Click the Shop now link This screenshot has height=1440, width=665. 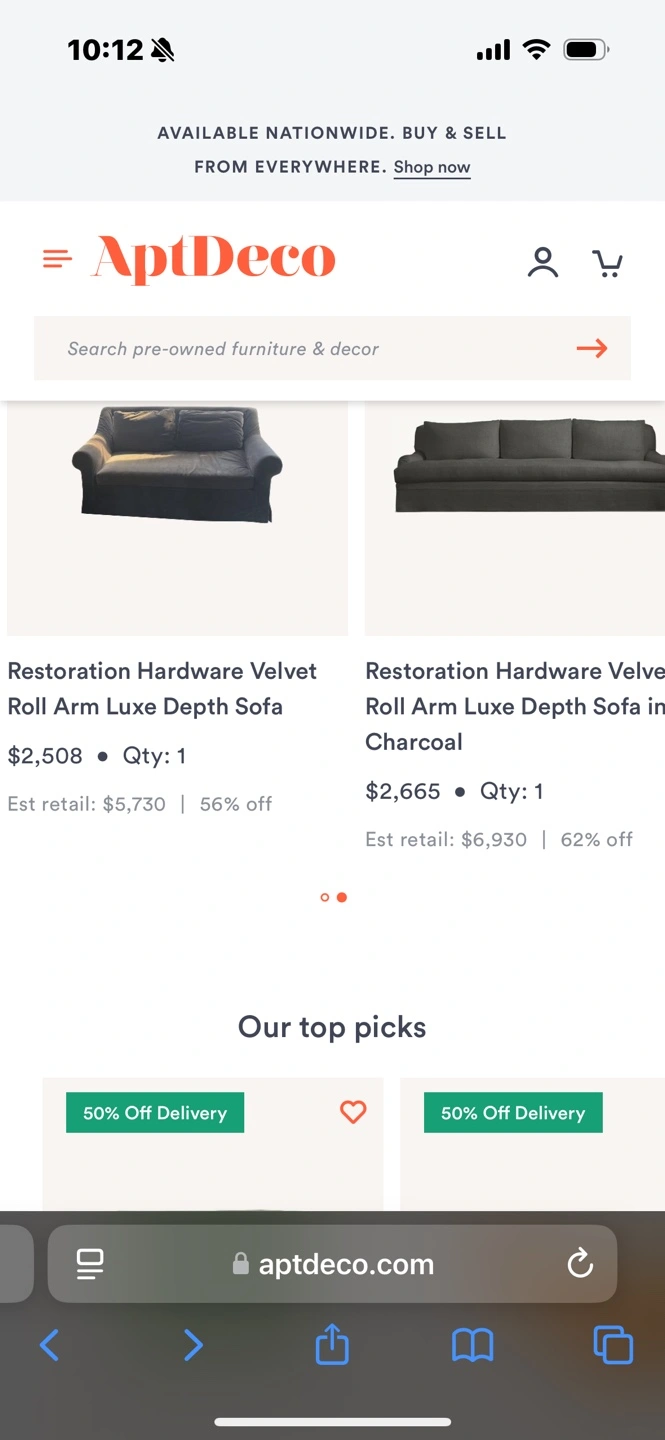click(432, 167)
